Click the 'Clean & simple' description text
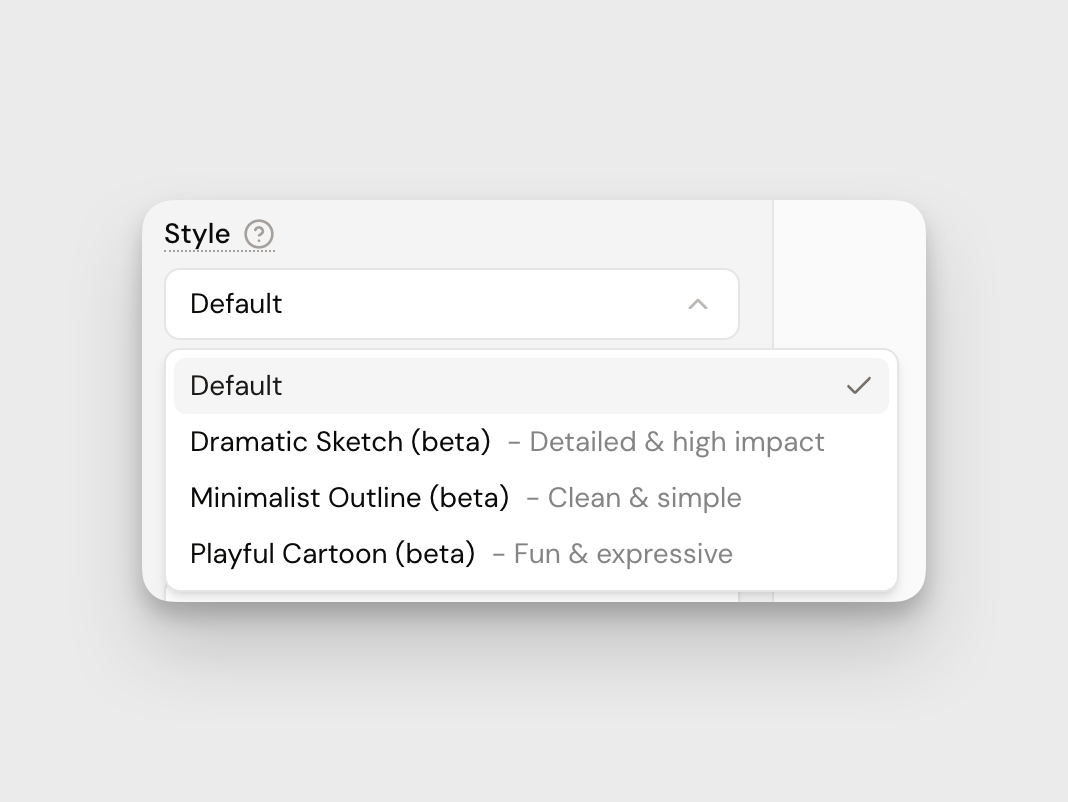Screen dimensions: 1068x802 (644, 498)
